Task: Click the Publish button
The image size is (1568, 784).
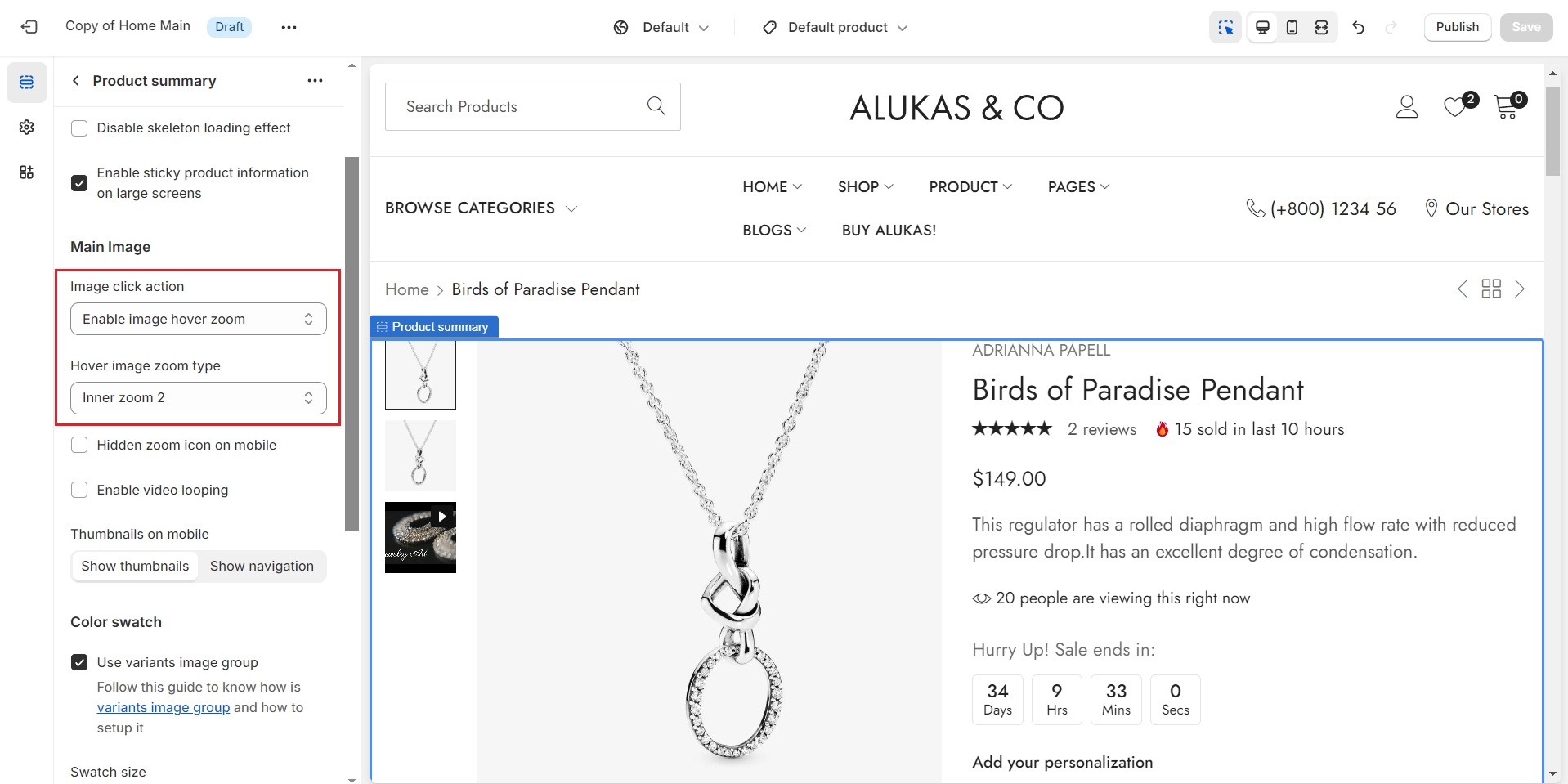Action: tap(1457, 27)
